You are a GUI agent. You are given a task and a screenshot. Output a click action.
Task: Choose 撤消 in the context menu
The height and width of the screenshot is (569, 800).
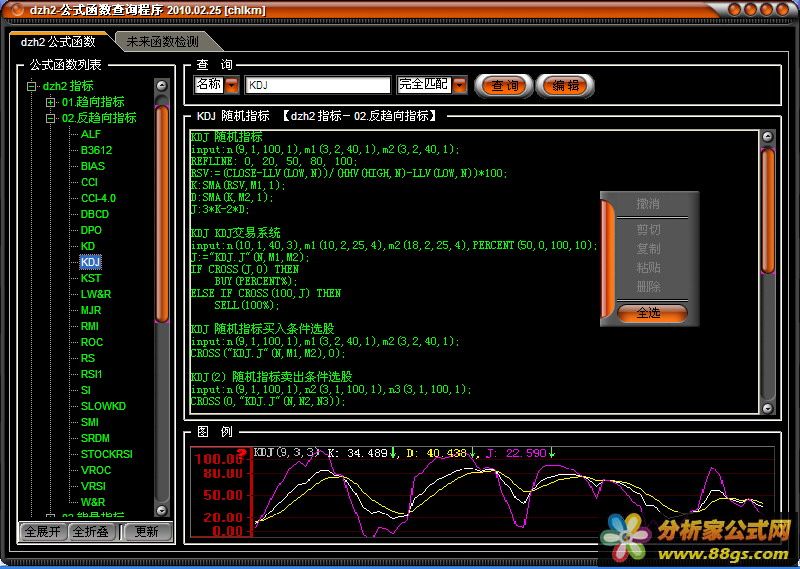click(x=648, y=204)
